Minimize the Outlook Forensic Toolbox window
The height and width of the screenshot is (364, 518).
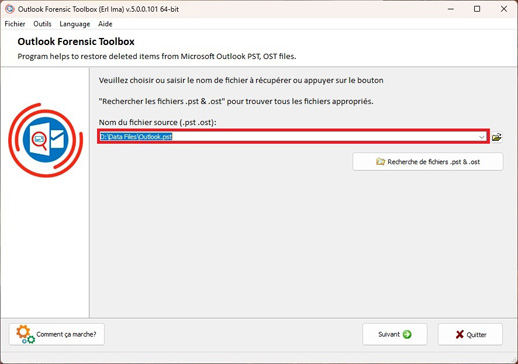tap(451, 9)
